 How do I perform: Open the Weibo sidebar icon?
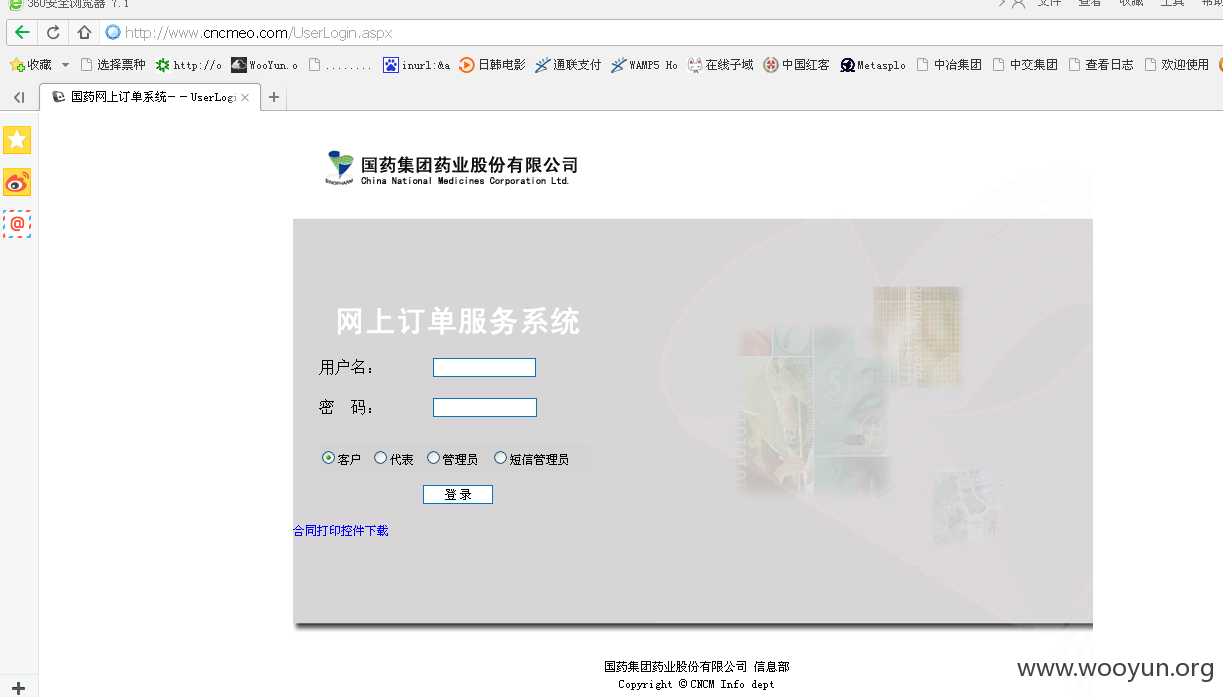tap(17, 182)
